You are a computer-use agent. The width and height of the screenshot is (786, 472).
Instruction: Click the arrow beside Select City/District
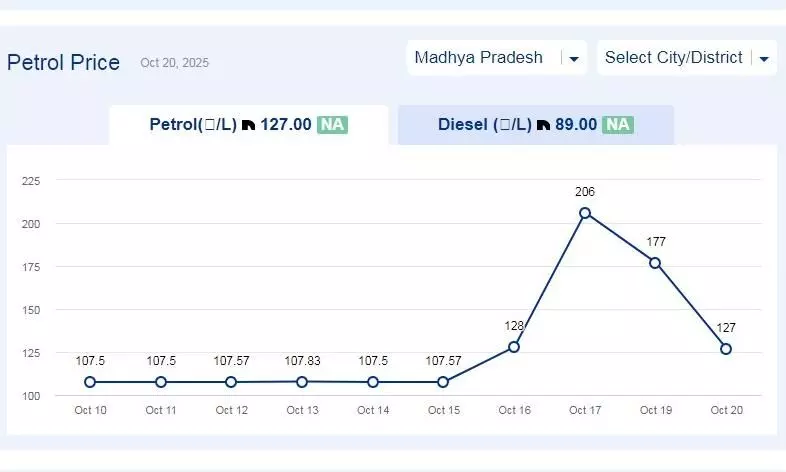pyautogui.click(x=765, y=59)
